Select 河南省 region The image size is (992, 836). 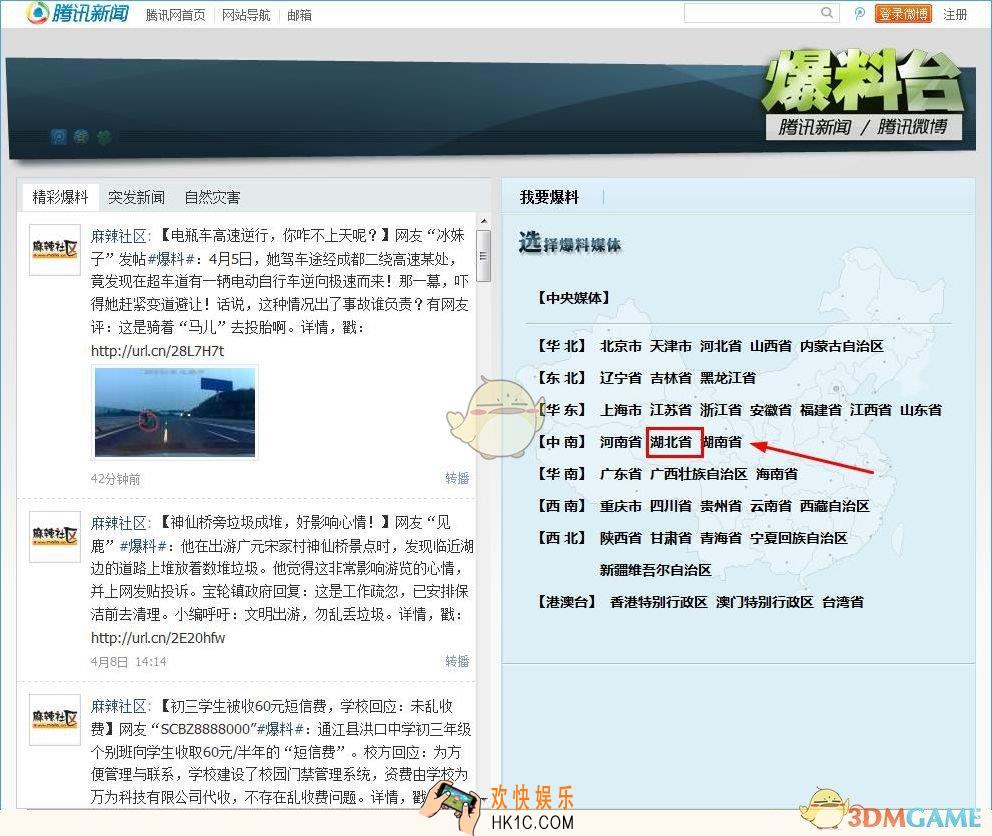click(x=621, y=442)
